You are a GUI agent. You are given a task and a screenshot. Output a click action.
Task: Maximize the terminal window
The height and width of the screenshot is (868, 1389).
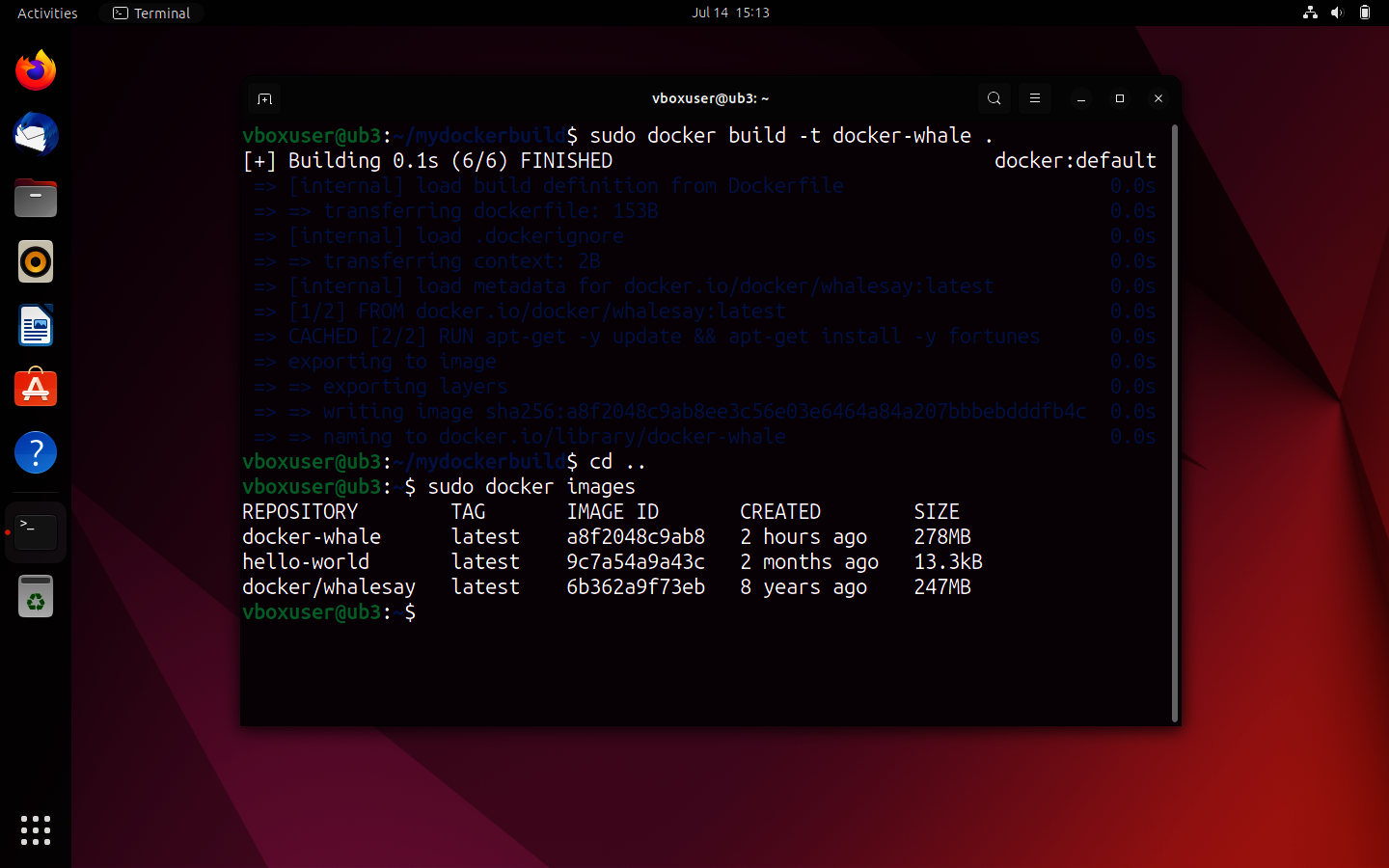click(x=1120, y=98)
